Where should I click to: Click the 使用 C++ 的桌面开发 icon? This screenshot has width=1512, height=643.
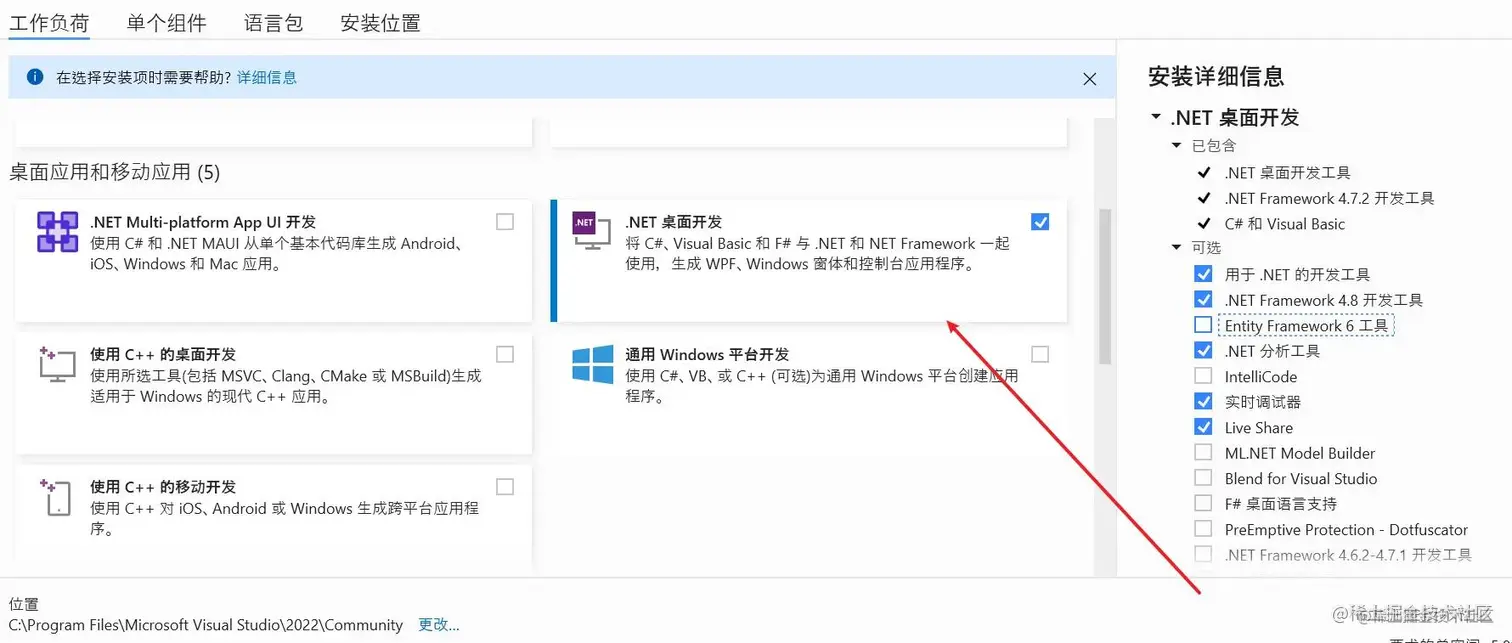pyautogui.click(x=57, y=366)
